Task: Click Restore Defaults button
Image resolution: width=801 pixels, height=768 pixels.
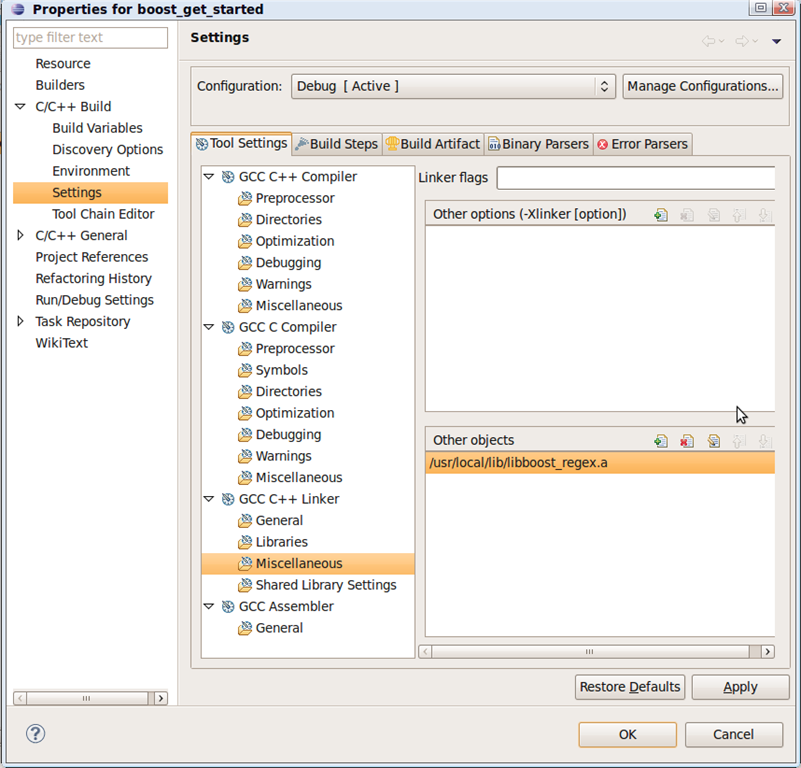Action: 630,687
